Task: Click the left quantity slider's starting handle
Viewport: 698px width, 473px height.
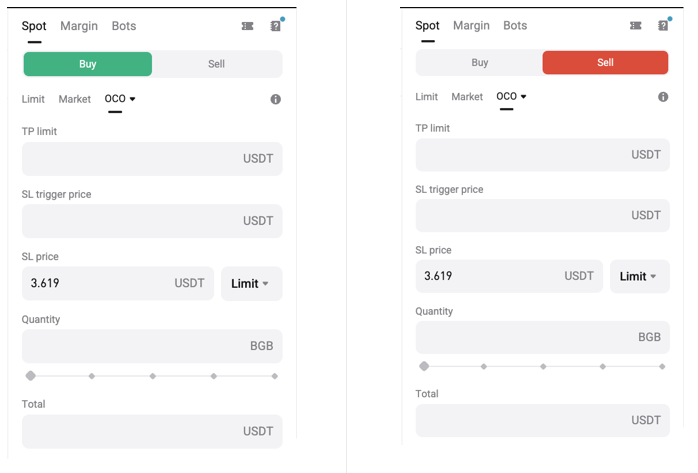Action: [31, 376]
